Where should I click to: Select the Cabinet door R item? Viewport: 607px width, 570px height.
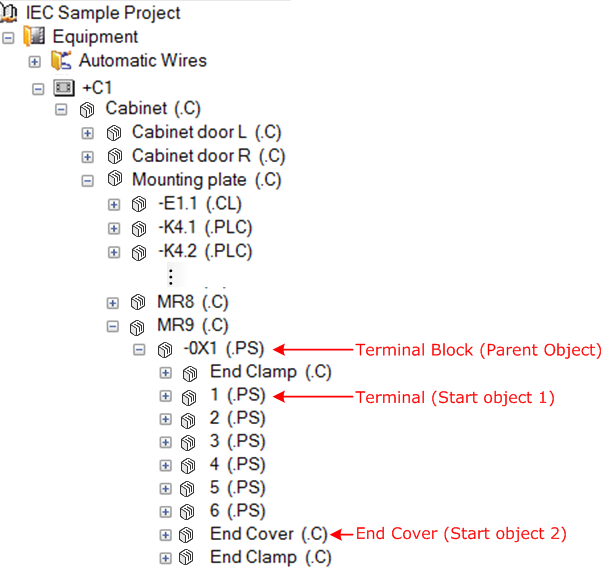pyautogui.click(x=209, y=156)
